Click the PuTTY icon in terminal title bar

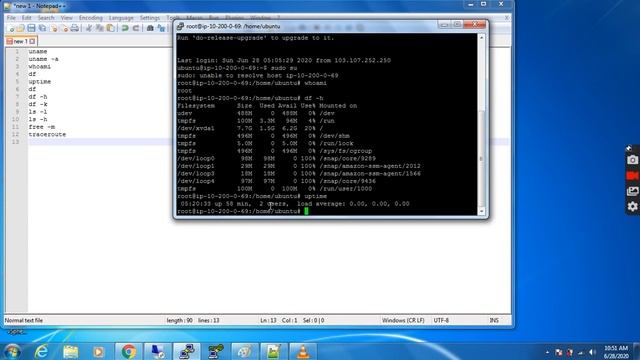tap(180, 26)
